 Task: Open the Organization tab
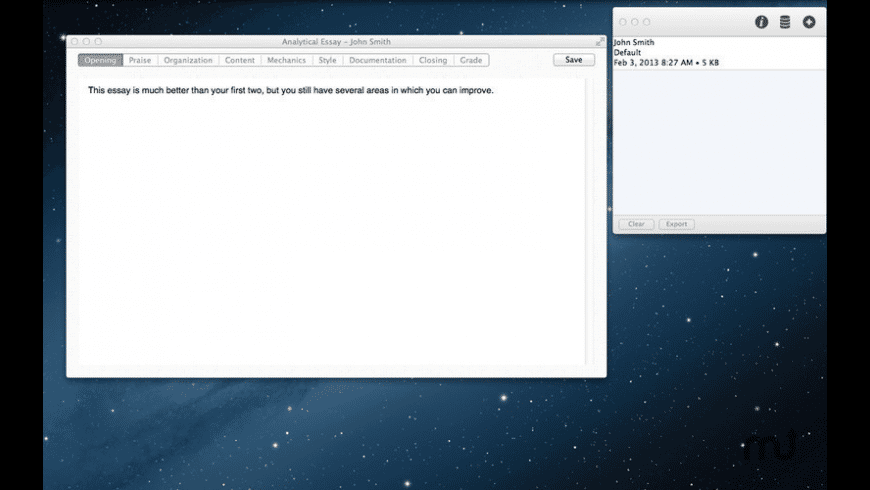[188, 60]
